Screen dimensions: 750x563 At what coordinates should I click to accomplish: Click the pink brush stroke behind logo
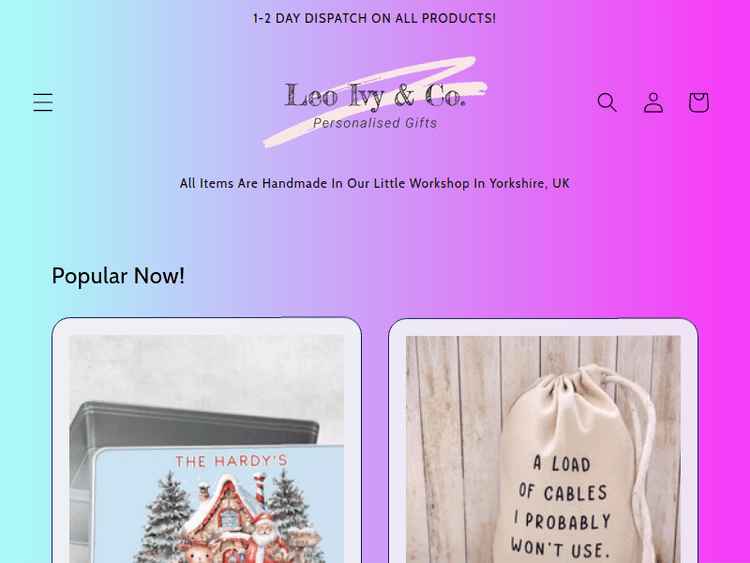tap(375, 101)
